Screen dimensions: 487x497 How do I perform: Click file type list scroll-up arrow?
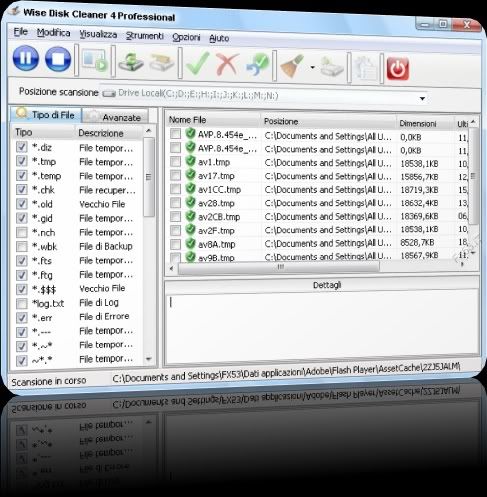[149, 131]
